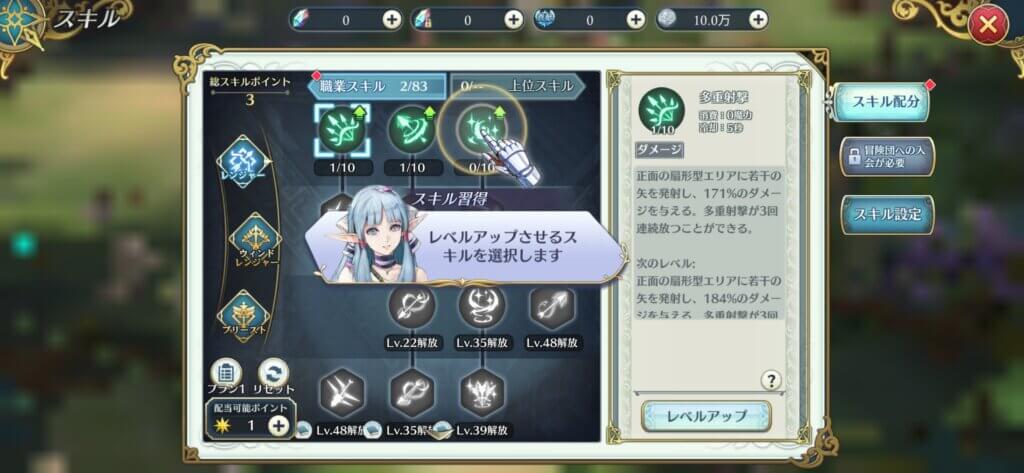1024x473 pixels.
Task: Select the locked Lv.22解放 skill icon
Action: pyautogui.click(x=411, y=306)
